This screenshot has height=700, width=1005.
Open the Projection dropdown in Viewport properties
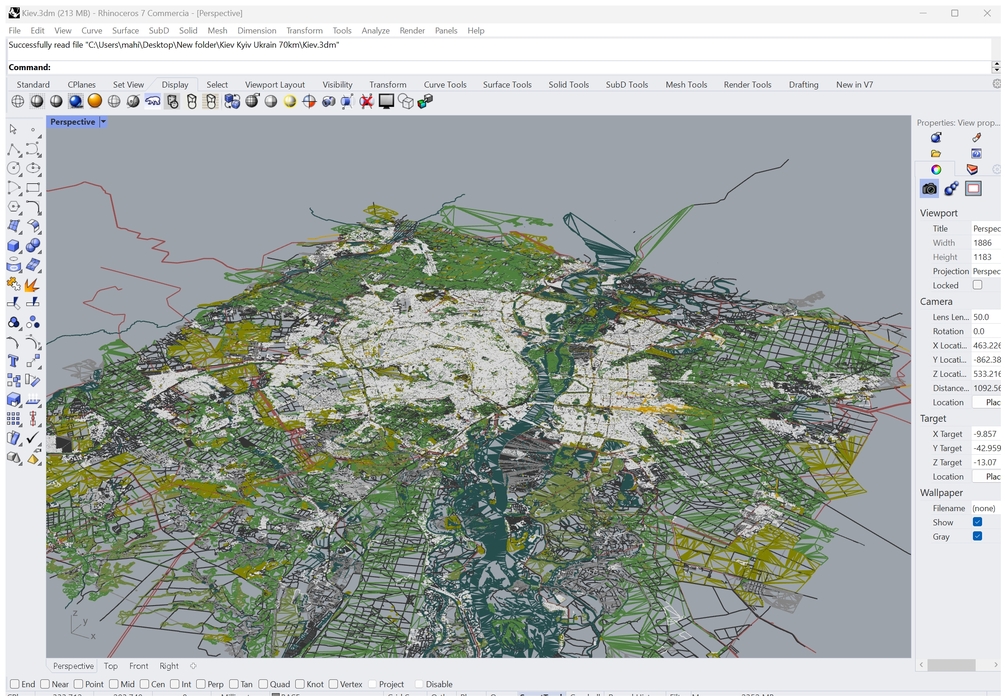pos(985,271)
